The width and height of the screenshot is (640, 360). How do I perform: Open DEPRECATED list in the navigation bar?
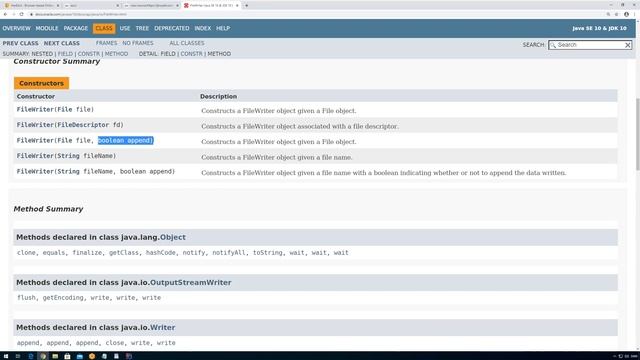point(171,28)
